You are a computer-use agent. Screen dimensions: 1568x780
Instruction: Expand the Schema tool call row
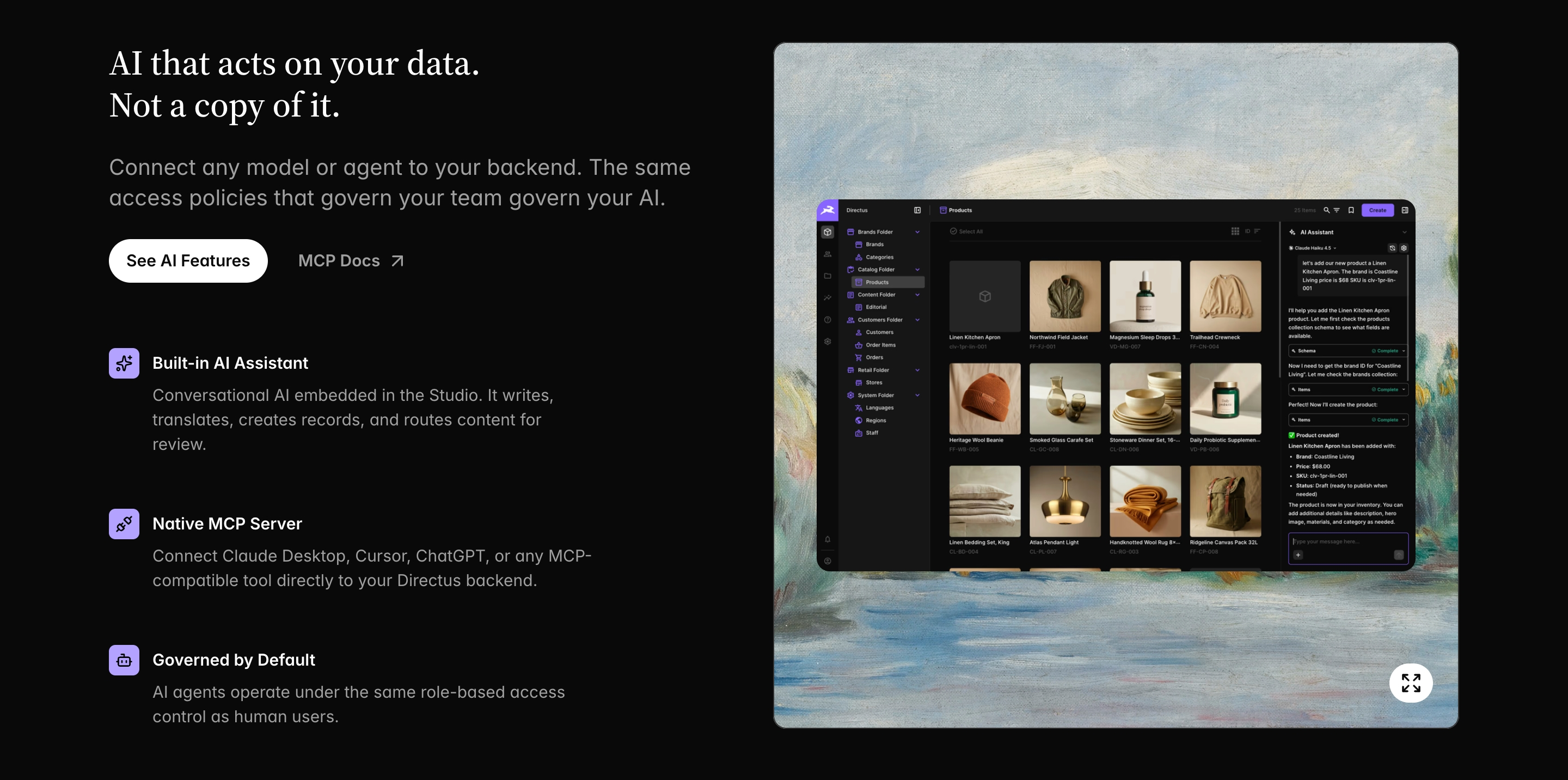pos(1347,351)
